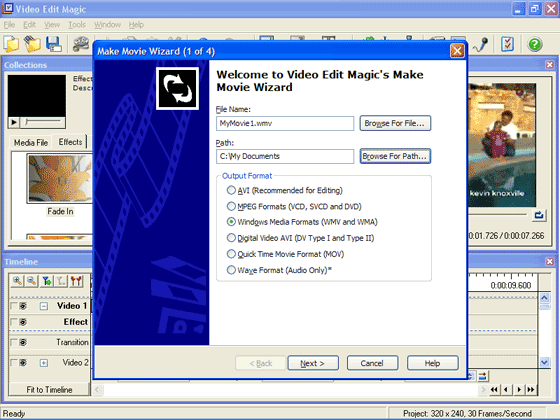Open the Edit menu
Viewport: 560px width, 420px height.
(x=29, y=25)
